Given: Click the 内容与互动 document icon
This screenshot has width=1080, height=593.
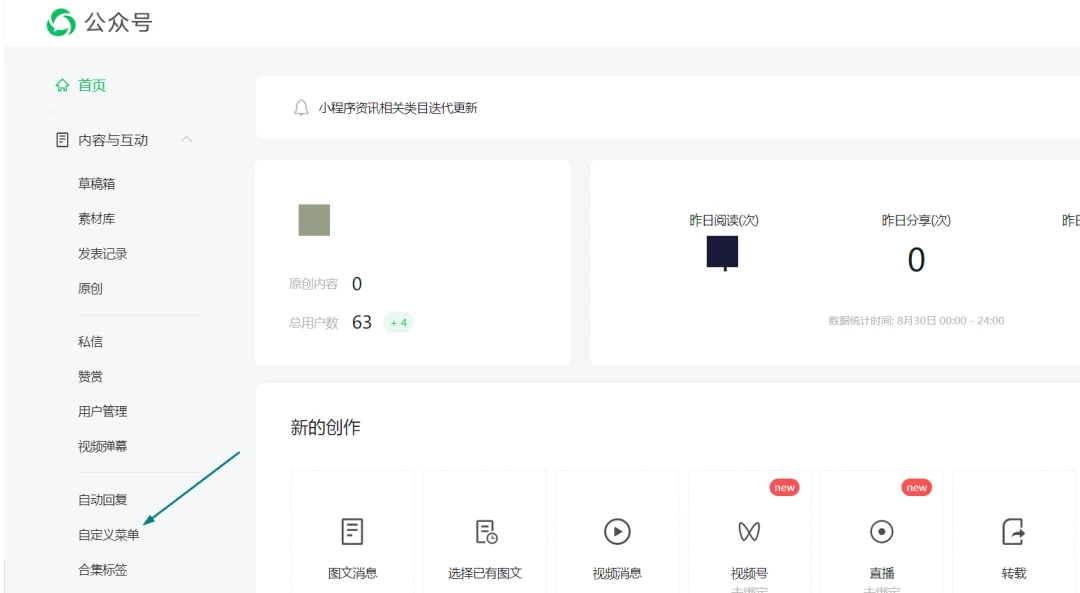Looking at the screenshot, I should [62, 140].
